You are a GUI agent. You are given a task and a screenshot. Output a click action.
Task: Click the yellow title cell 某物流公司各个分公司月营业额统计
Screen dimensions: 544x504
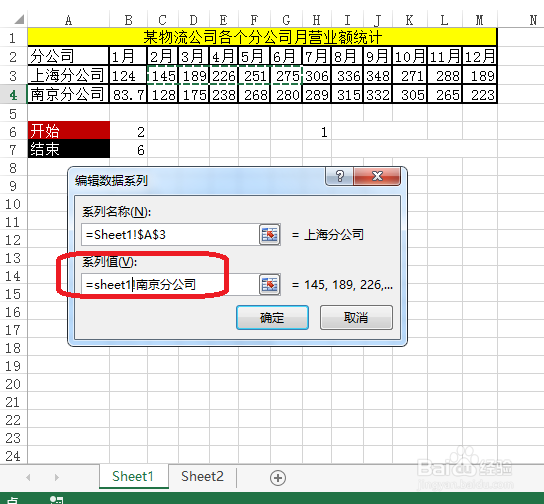point(262,37)
